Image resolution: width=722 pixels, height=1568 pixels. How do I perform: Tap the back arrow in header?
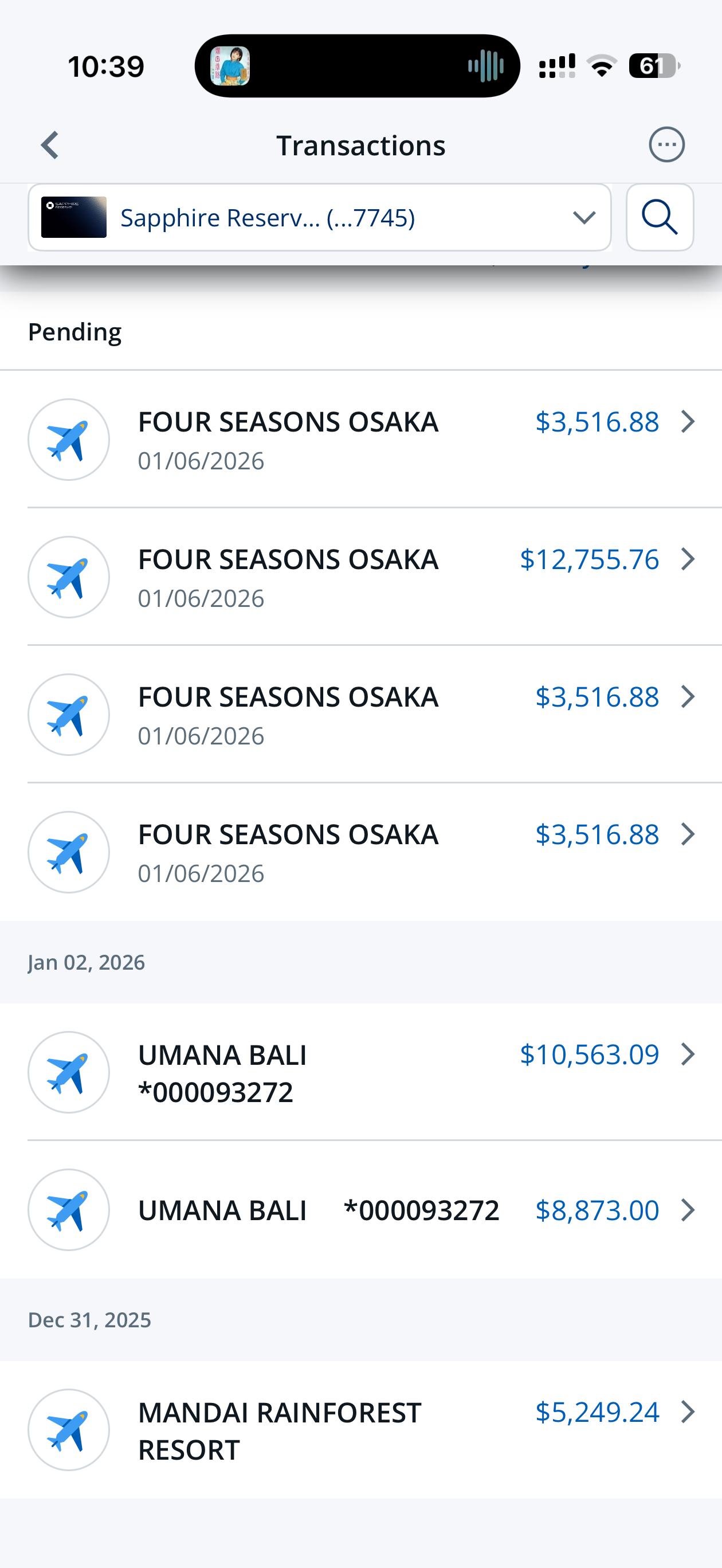coord(50,146)
